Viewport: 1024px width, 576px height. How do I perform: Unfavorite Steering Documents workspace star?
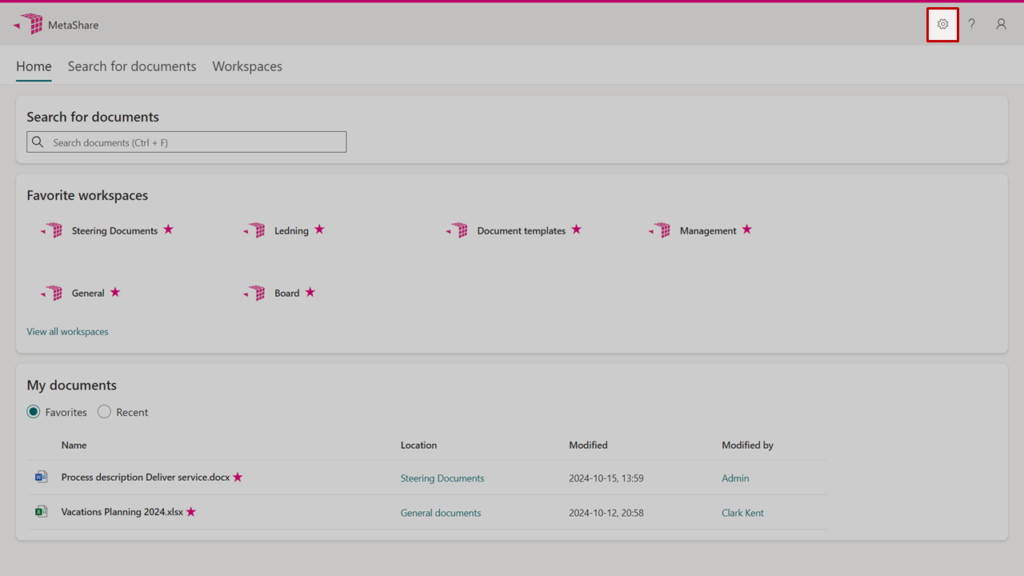[x=168, y=230]
